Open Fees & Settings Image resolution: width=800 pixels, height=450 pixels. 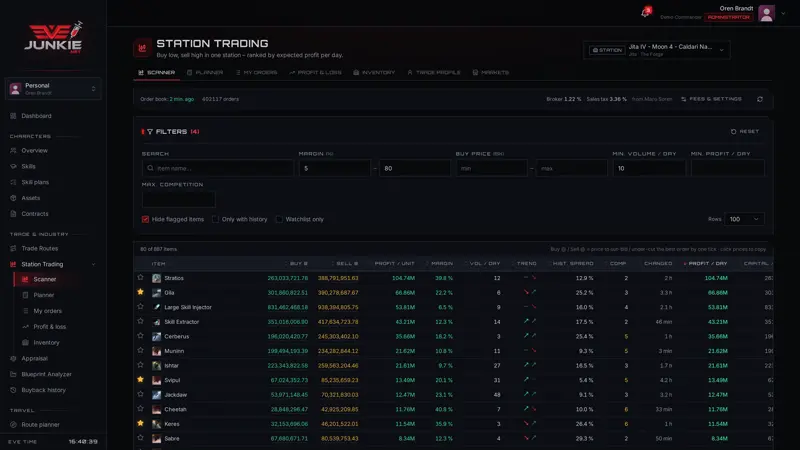(x=711, y=99)
